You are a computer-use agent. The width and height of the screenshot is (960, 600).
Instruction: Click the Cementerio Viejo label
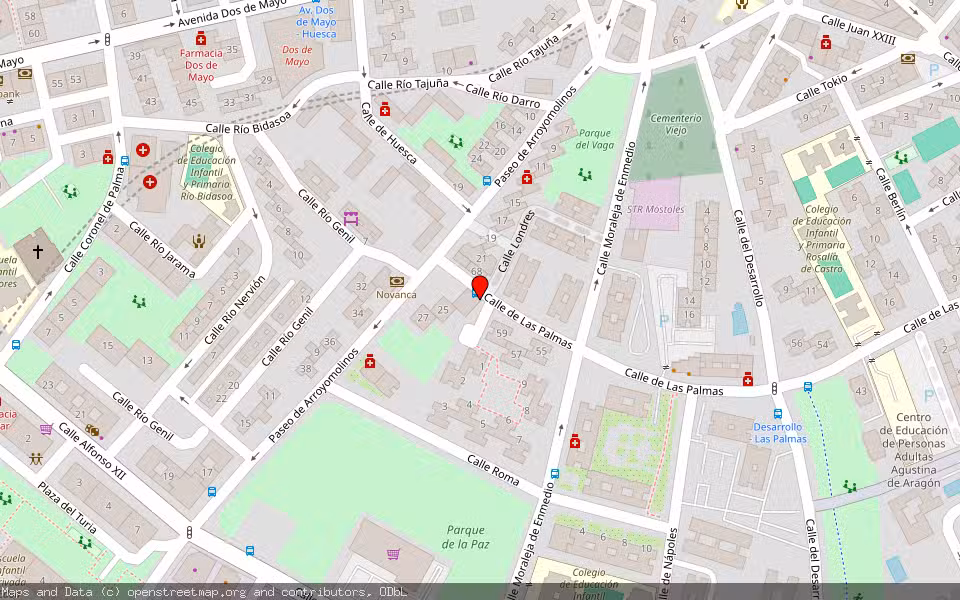pyautogui.click(x=676, y=124)
